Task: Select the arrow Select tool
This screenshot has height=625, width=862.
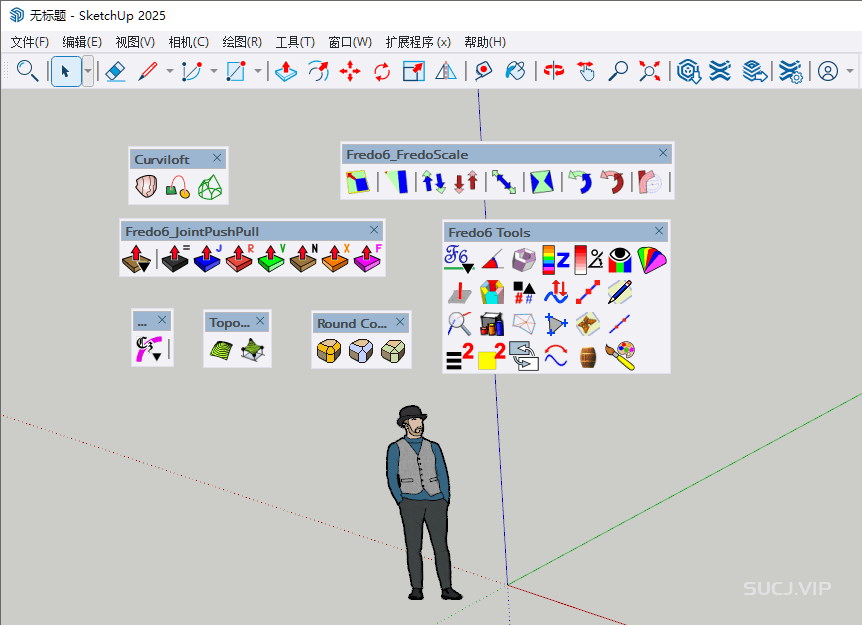Action: point(66,71)
